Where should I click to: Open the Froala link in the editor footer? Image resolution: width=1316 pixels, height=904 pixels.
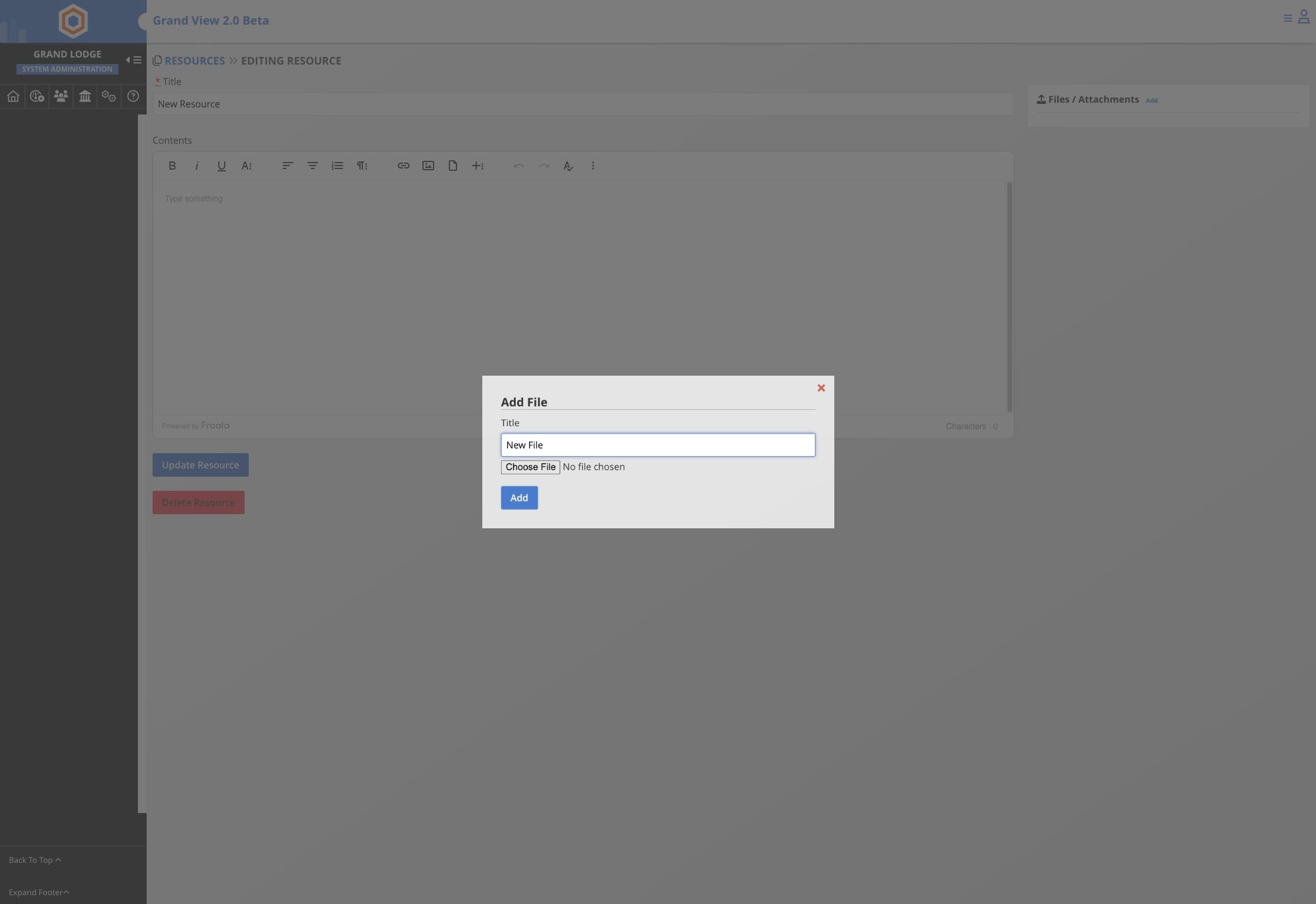(215, 426)
